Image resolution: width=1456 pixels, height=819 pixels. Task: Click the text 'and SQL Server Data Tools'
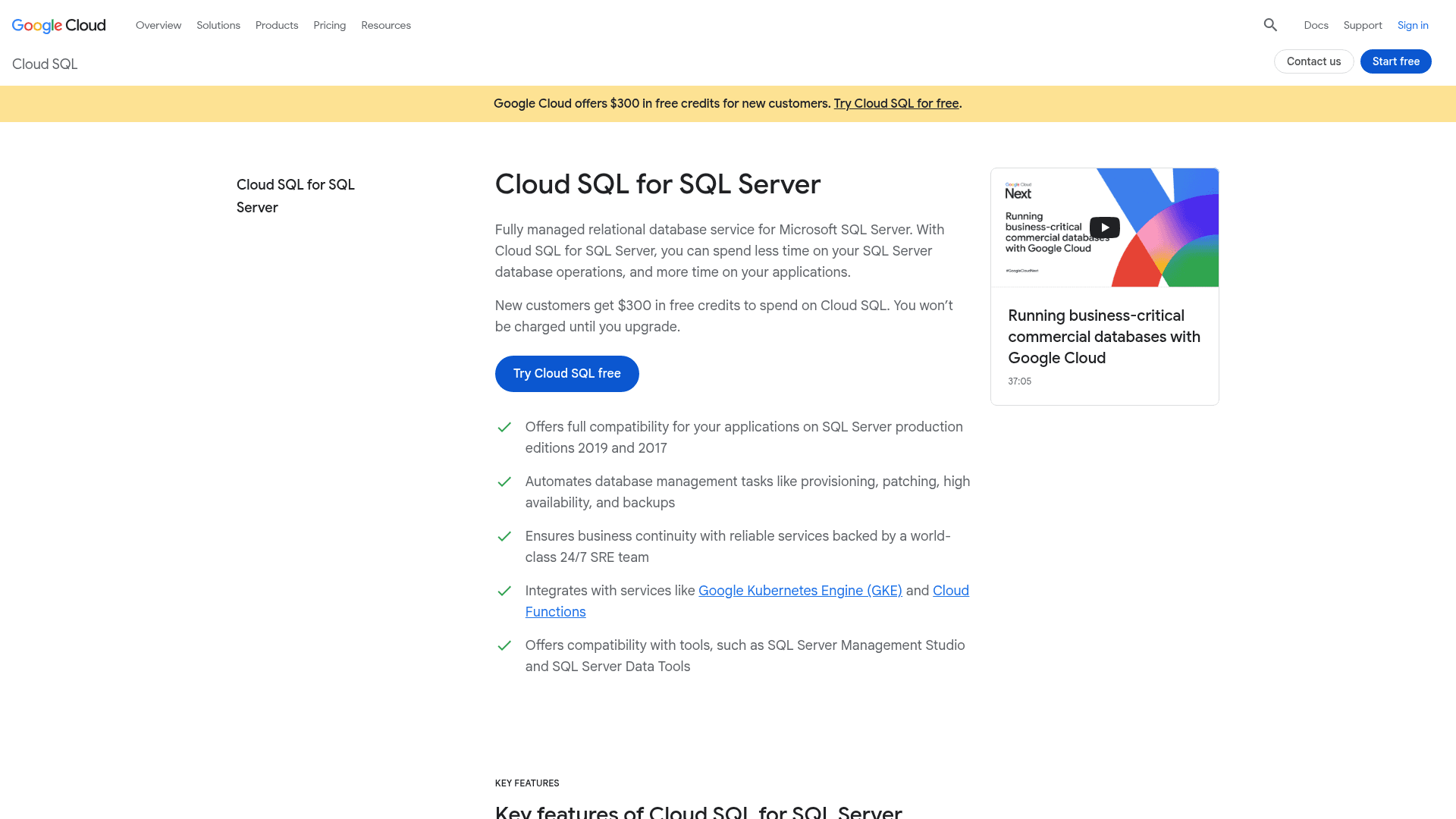pos(607,667)
